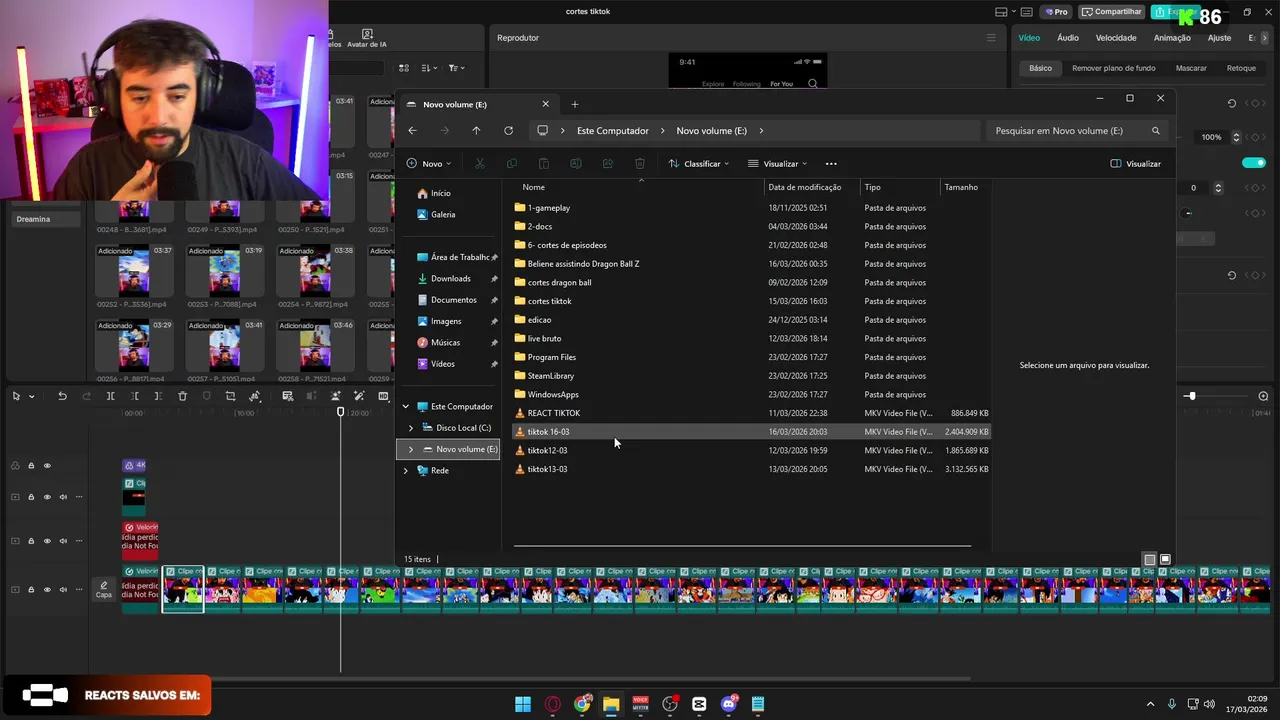Select the Mascarar sub-tab
The image size is (1280, 720).
point(1191,68)
